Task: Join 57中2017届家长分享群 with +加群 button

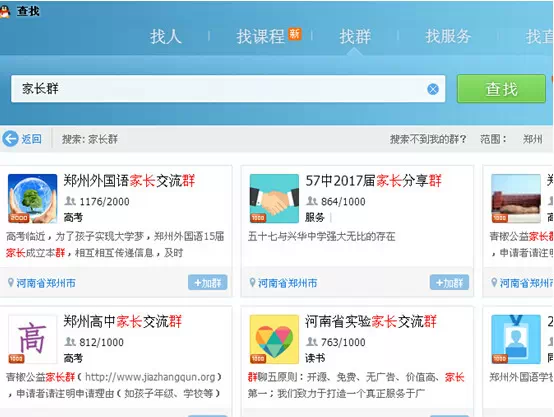Action: click(x=449, y=282)
